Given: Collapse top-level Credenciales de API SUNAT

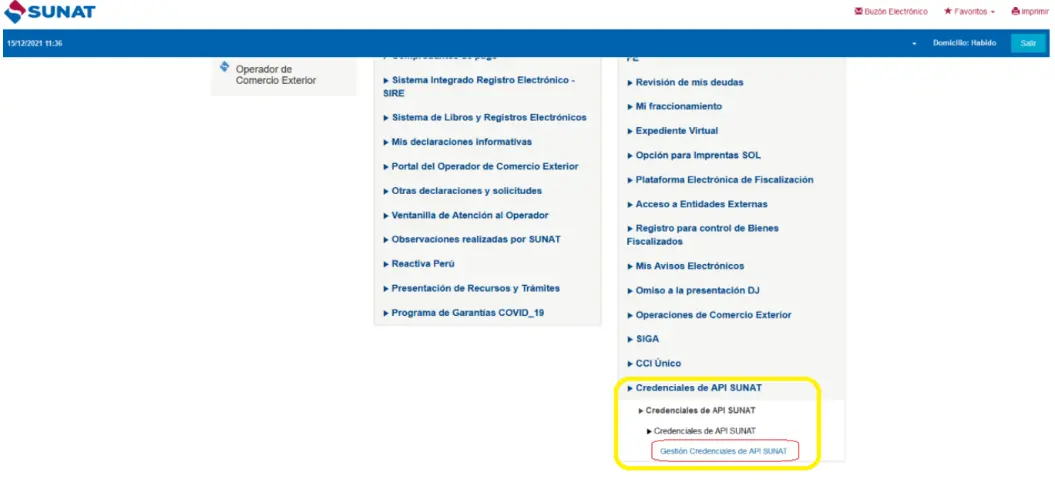Looking at the screenshot, I should tap(698, 388).
